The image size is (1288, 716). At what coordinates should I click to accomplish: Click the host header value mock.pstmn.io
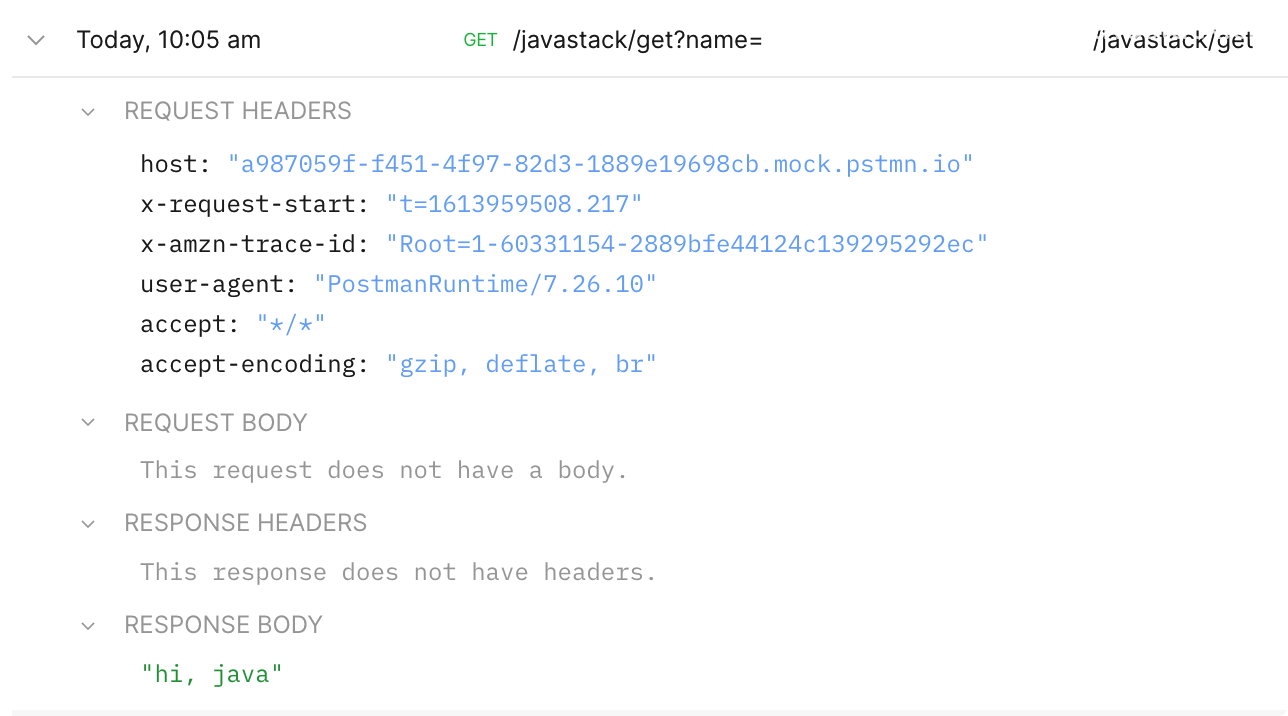tap(601, 164)
